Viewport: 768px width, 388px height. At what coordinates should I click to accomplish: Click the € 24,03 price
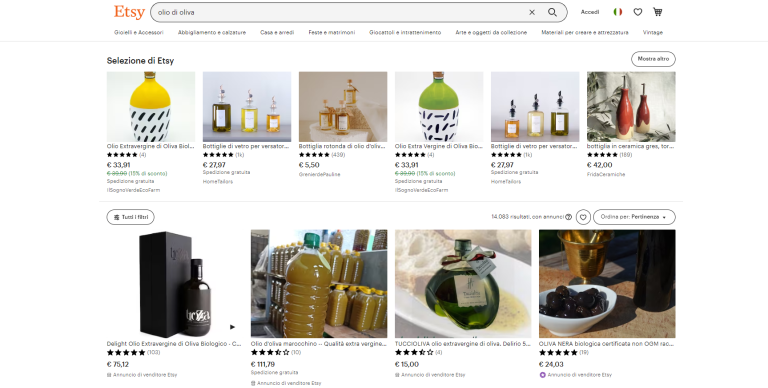pos(551,364)
